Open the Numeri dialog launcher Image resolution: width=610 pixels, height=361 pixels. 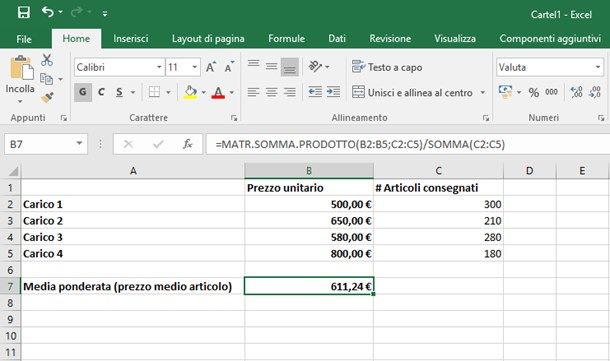601,118
